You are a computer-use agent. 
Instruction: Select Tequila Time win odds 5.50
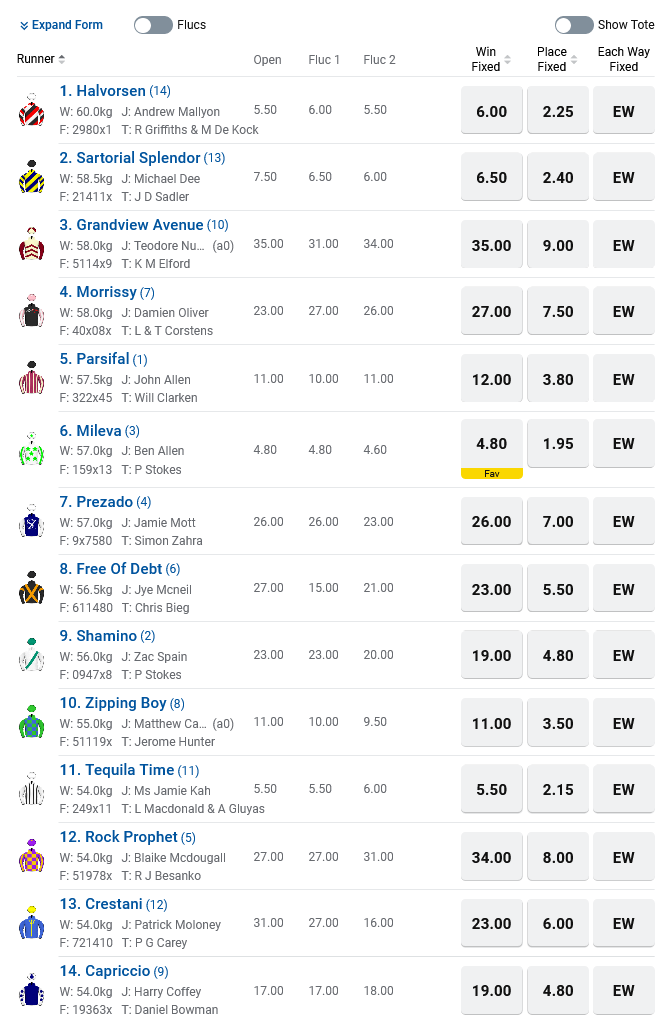[x=491, y=790]
